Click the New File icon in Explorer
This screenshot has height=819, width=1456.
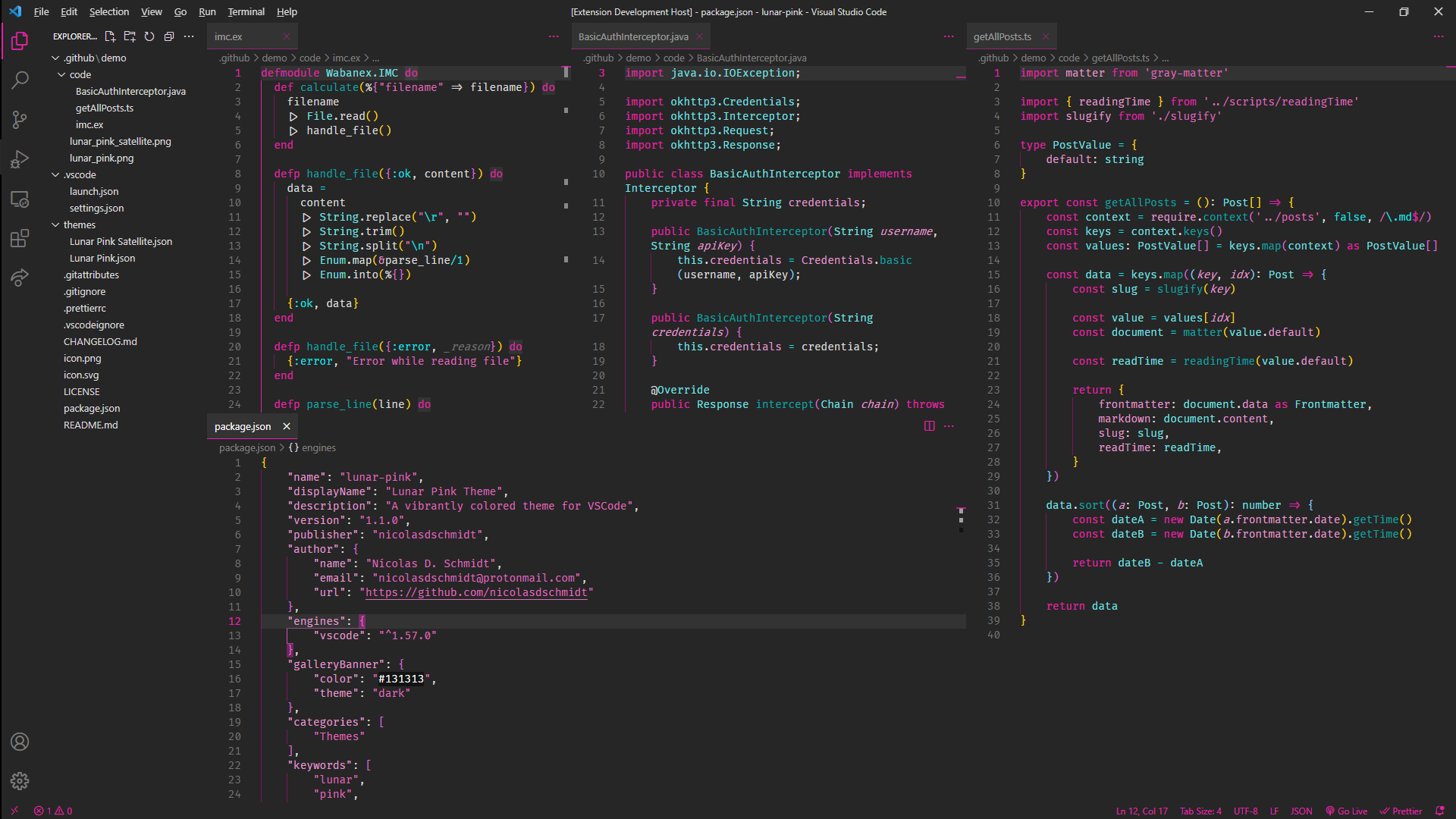pyautogui.click(x=110, y=36)
